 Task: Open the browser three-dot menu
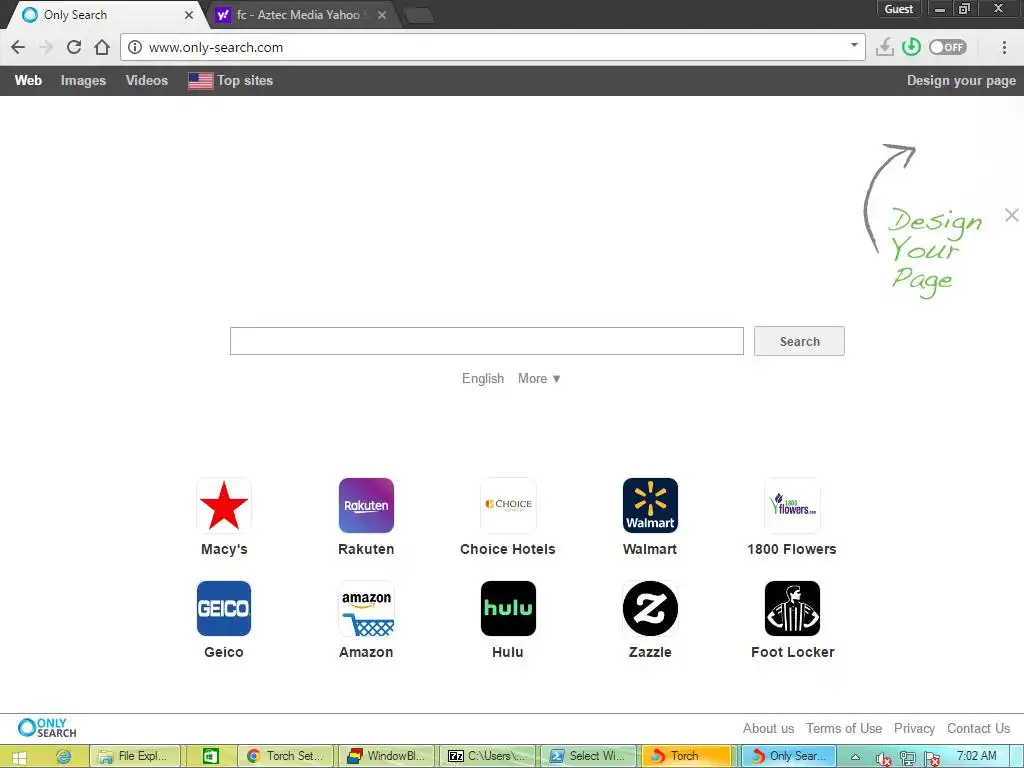pos(1004,47)
